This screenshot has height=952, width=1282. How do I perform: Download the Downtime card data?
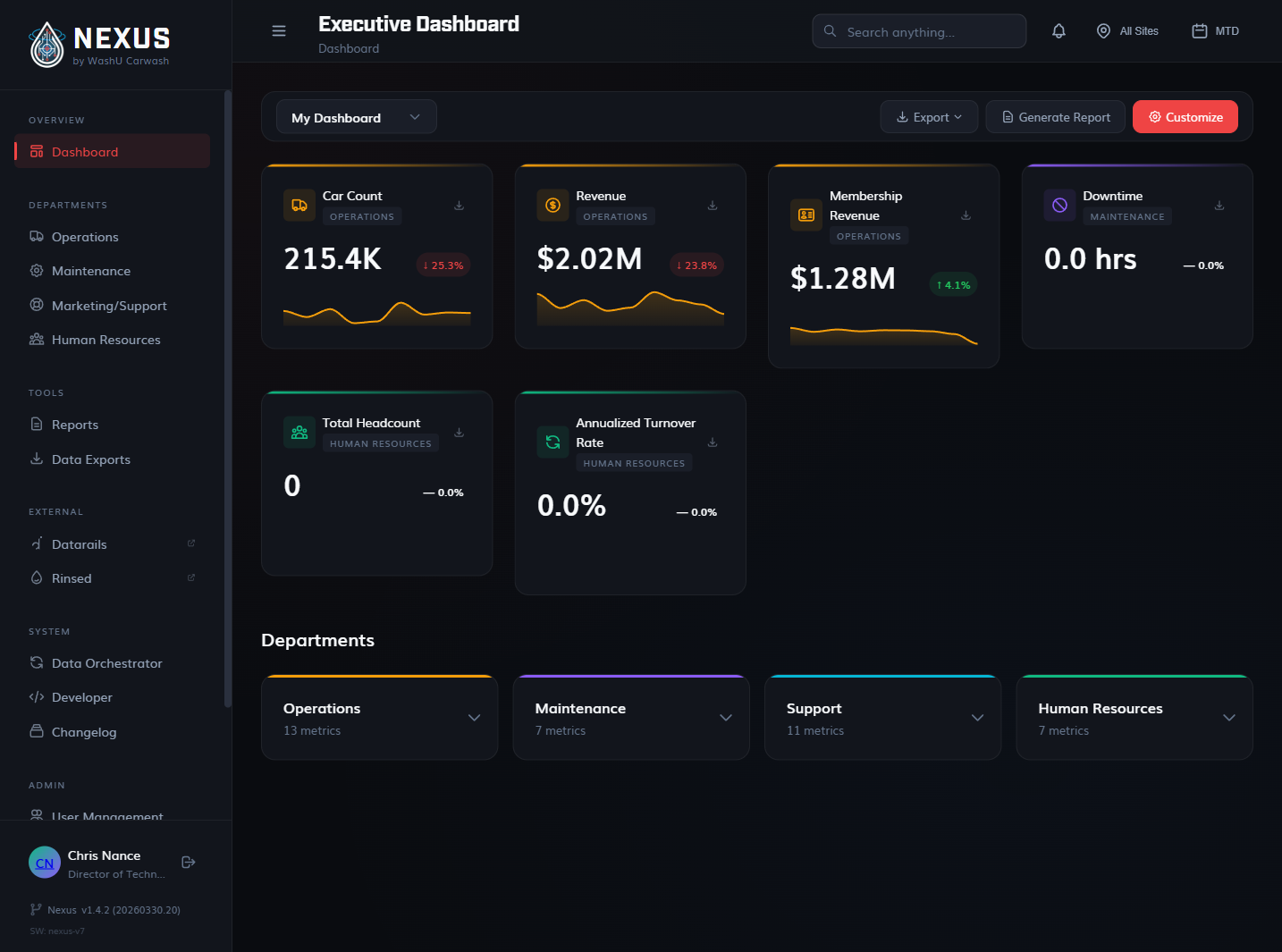(1219, 206)
